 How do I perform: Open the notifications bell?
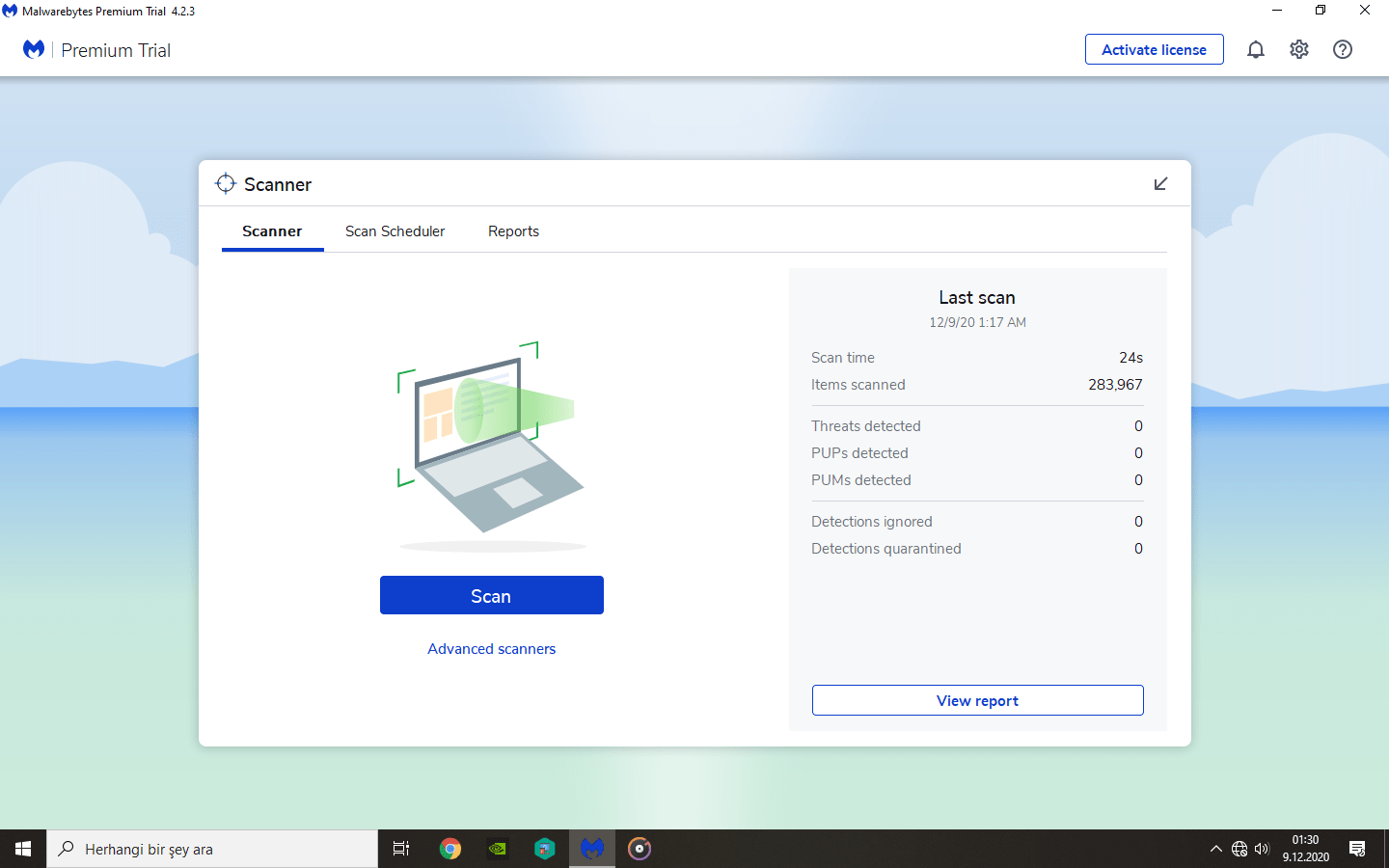pos(1255,50)
